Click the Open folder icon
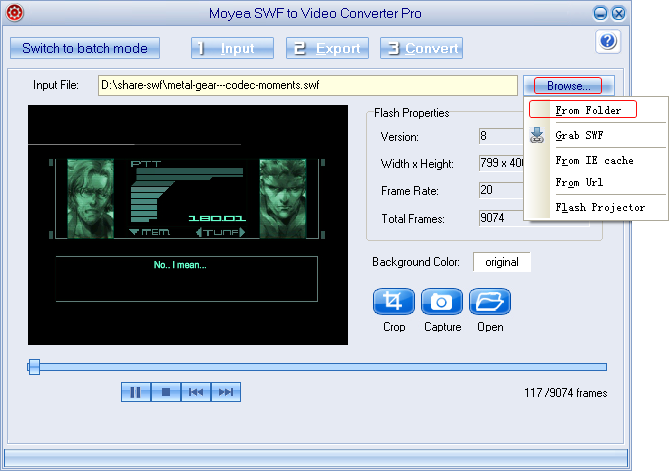 coord(490,302)
